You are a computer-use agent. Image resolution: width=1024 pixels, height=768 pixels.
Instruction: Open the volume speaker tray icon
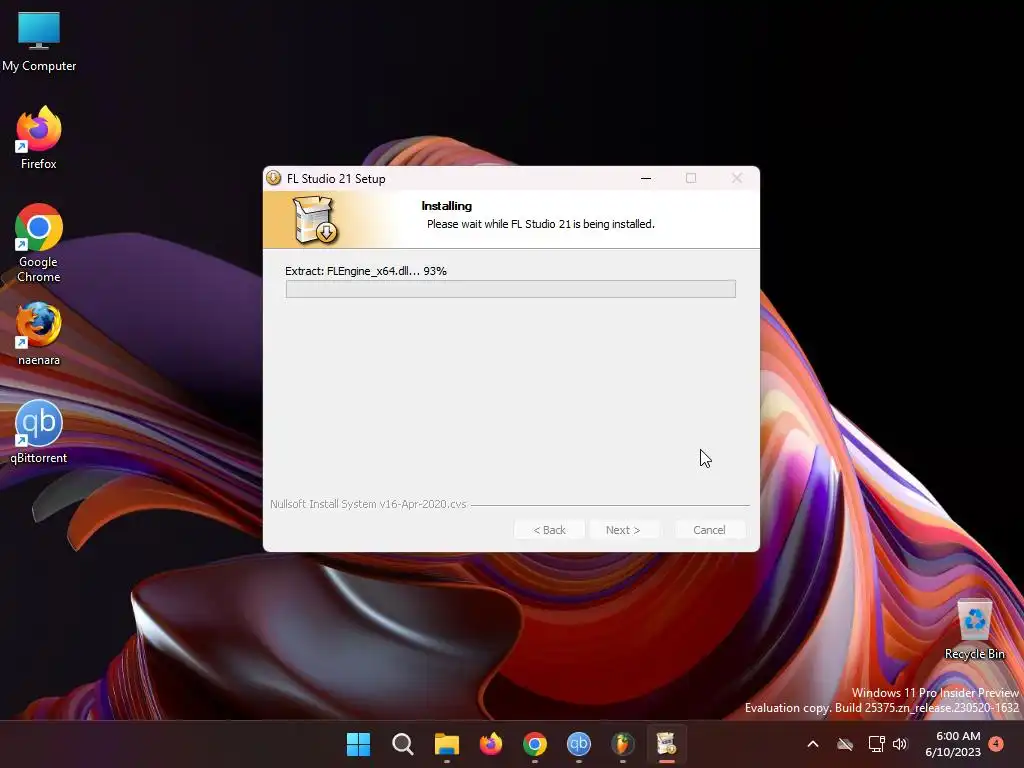point(900,744)
